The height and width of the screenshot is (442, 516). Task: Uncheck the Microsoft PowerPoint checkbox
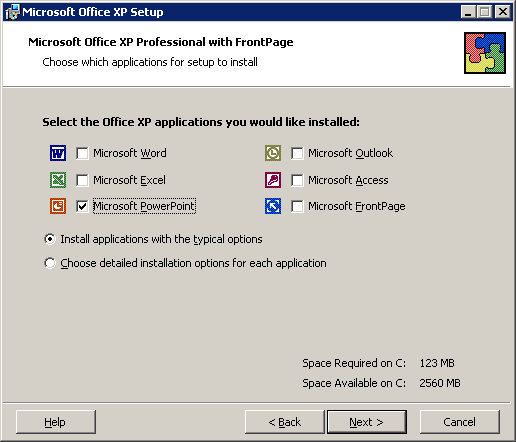(82, 206)
